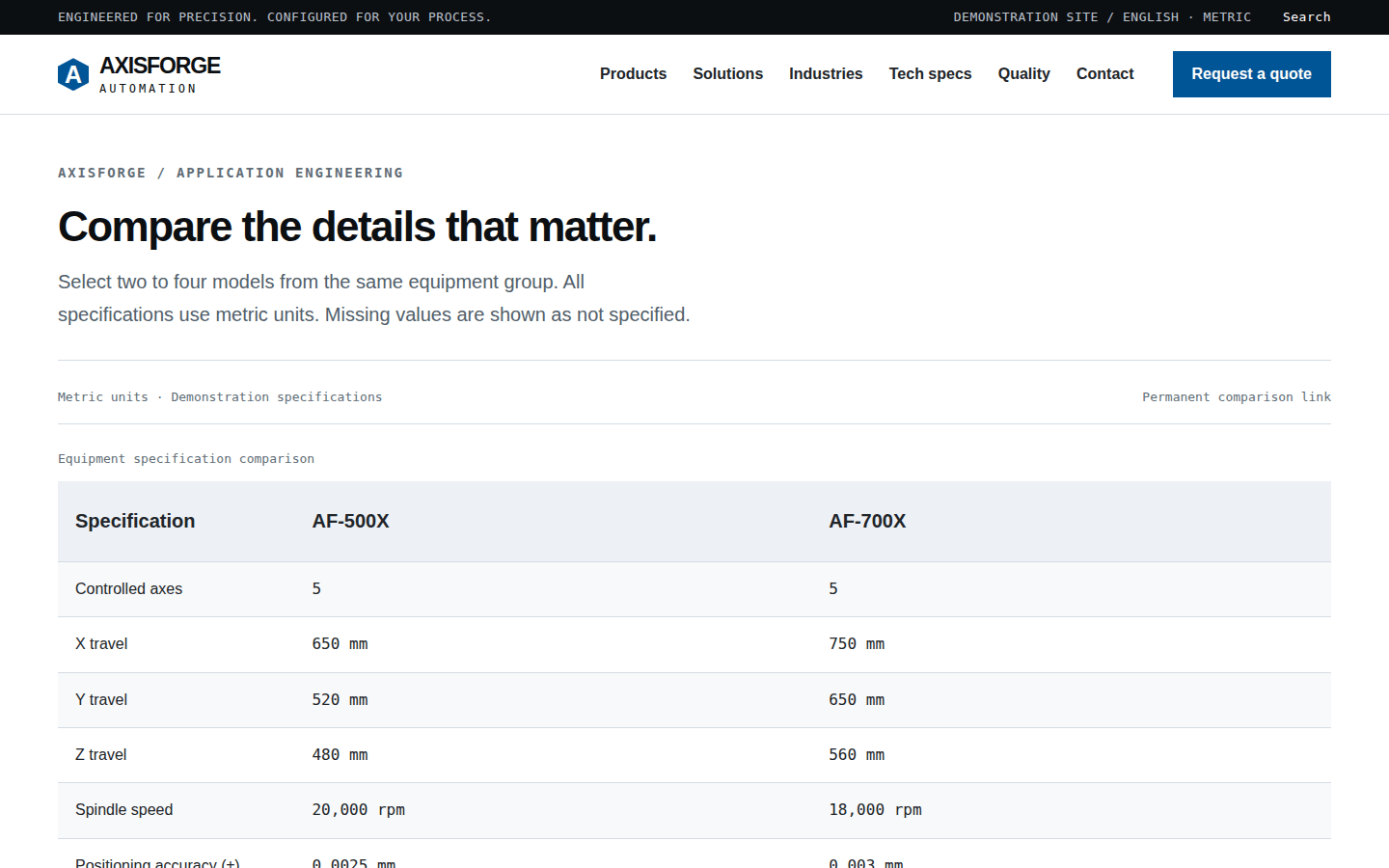Viewport: 1389px width, 868px height.
Task: Click the Z travel row label
Action: tap(100, 755)
